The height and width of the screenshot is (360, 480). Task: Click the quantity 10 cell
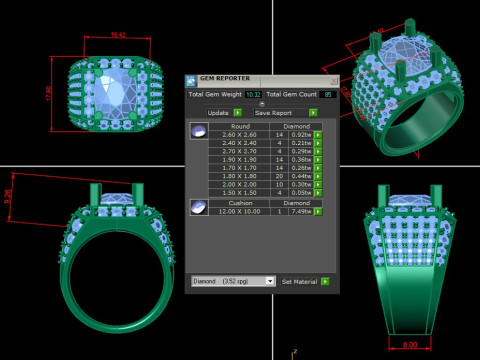[279, 185]
